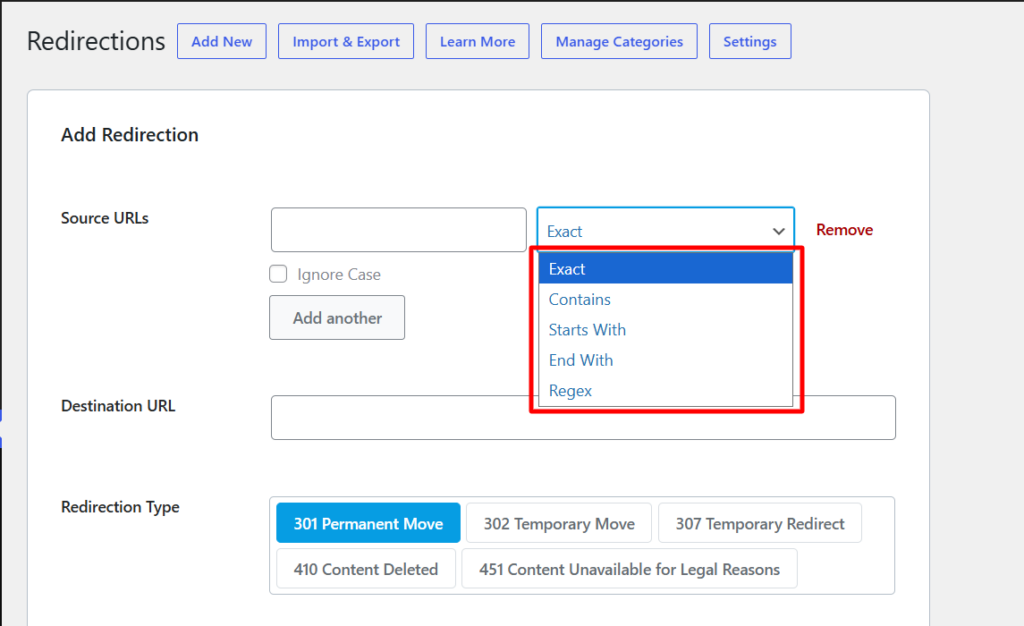Open Import & Export
The image size is (1024, 626).
[345, 41]
